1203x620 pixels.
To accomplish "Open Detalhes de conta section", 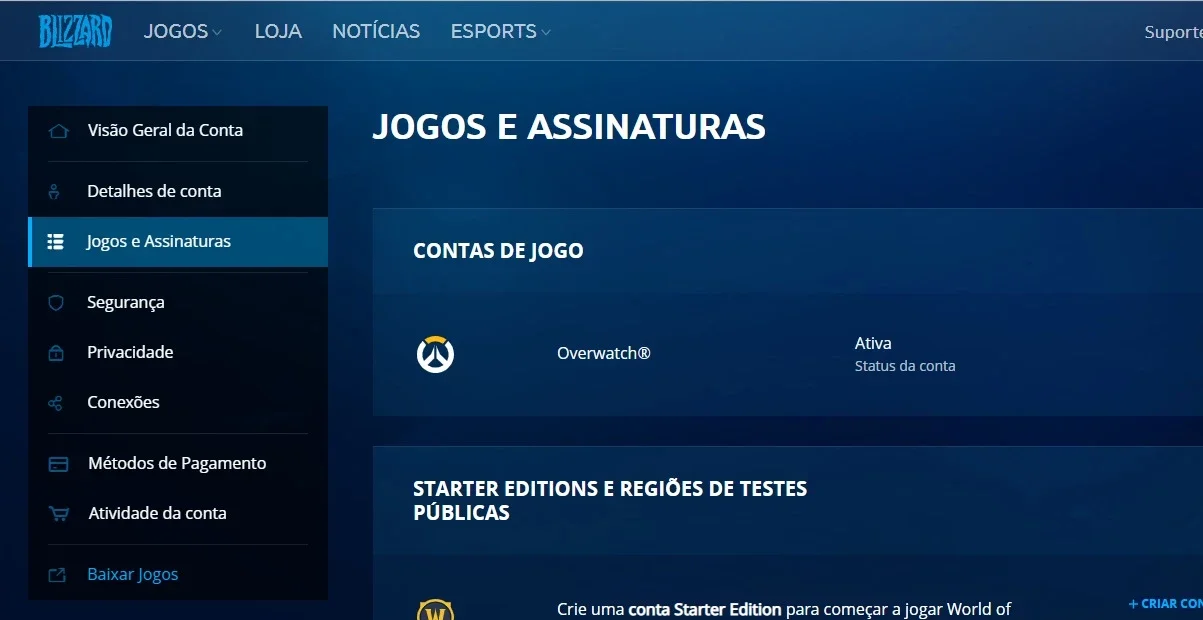I will pyautogui.click(x=178, y=191).
